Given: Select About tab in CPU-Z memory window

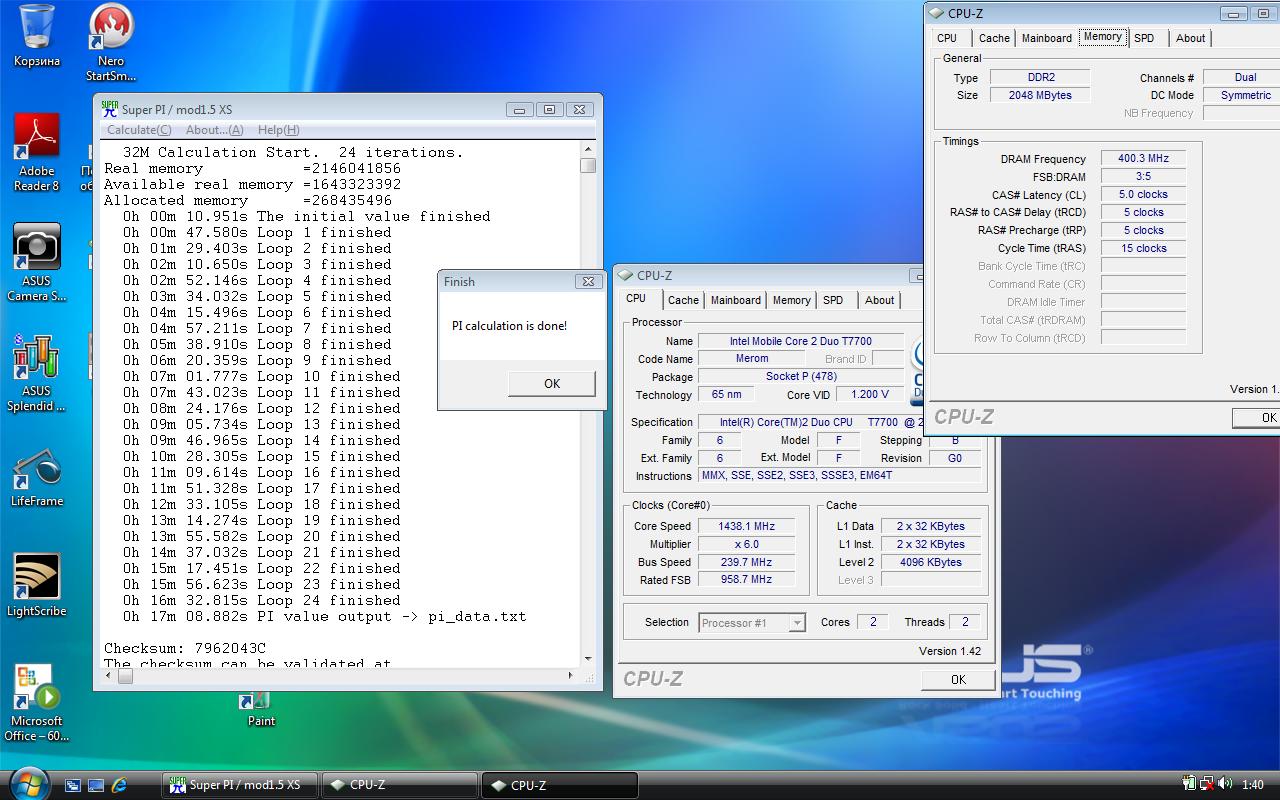Looking at the screenshot, I should 1190,38.
